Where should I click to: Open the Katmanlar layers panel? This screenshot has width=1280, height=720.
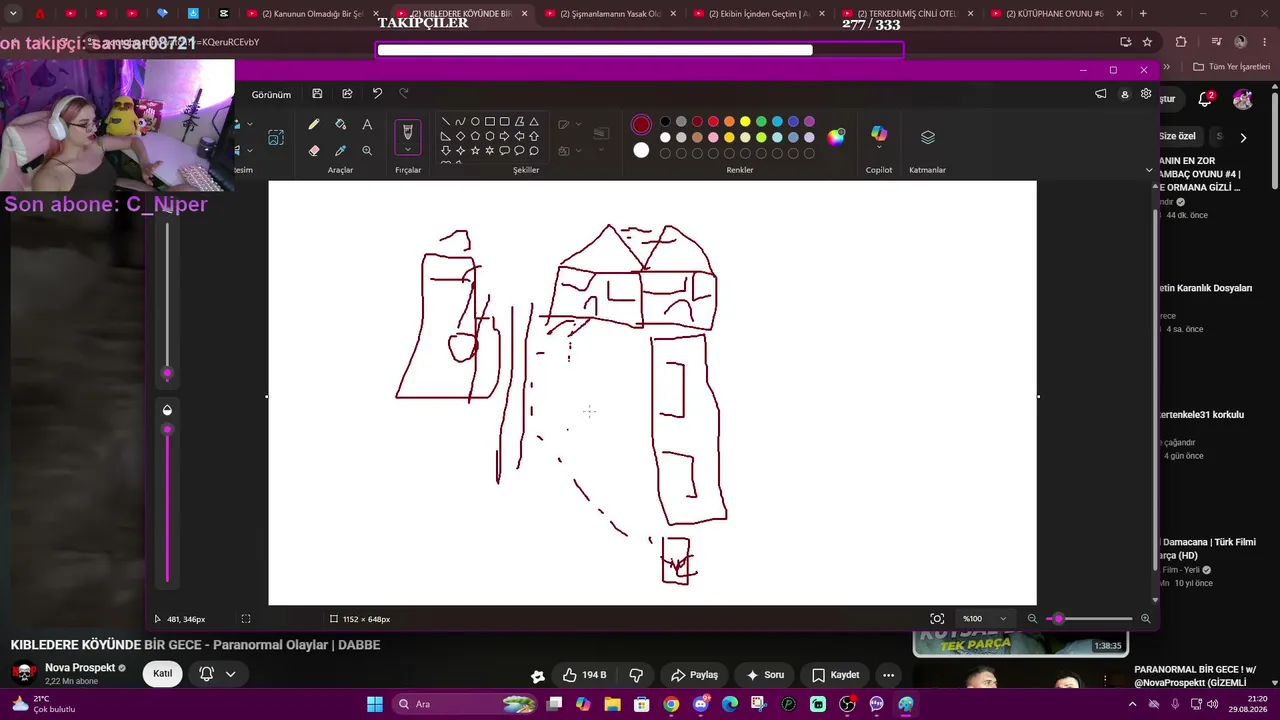[x=927, y=137]
